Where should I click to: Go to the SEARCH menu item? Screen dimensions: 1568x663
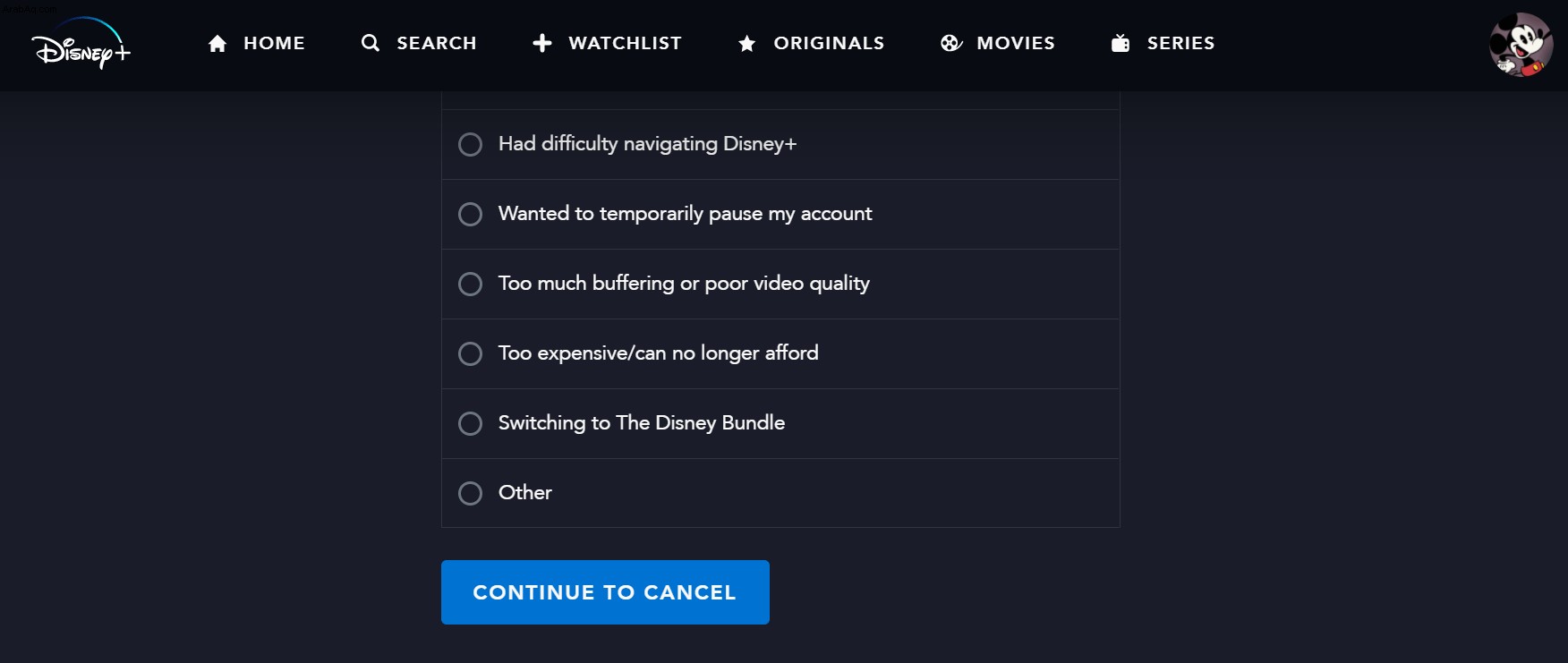click(x=437, y=43)
